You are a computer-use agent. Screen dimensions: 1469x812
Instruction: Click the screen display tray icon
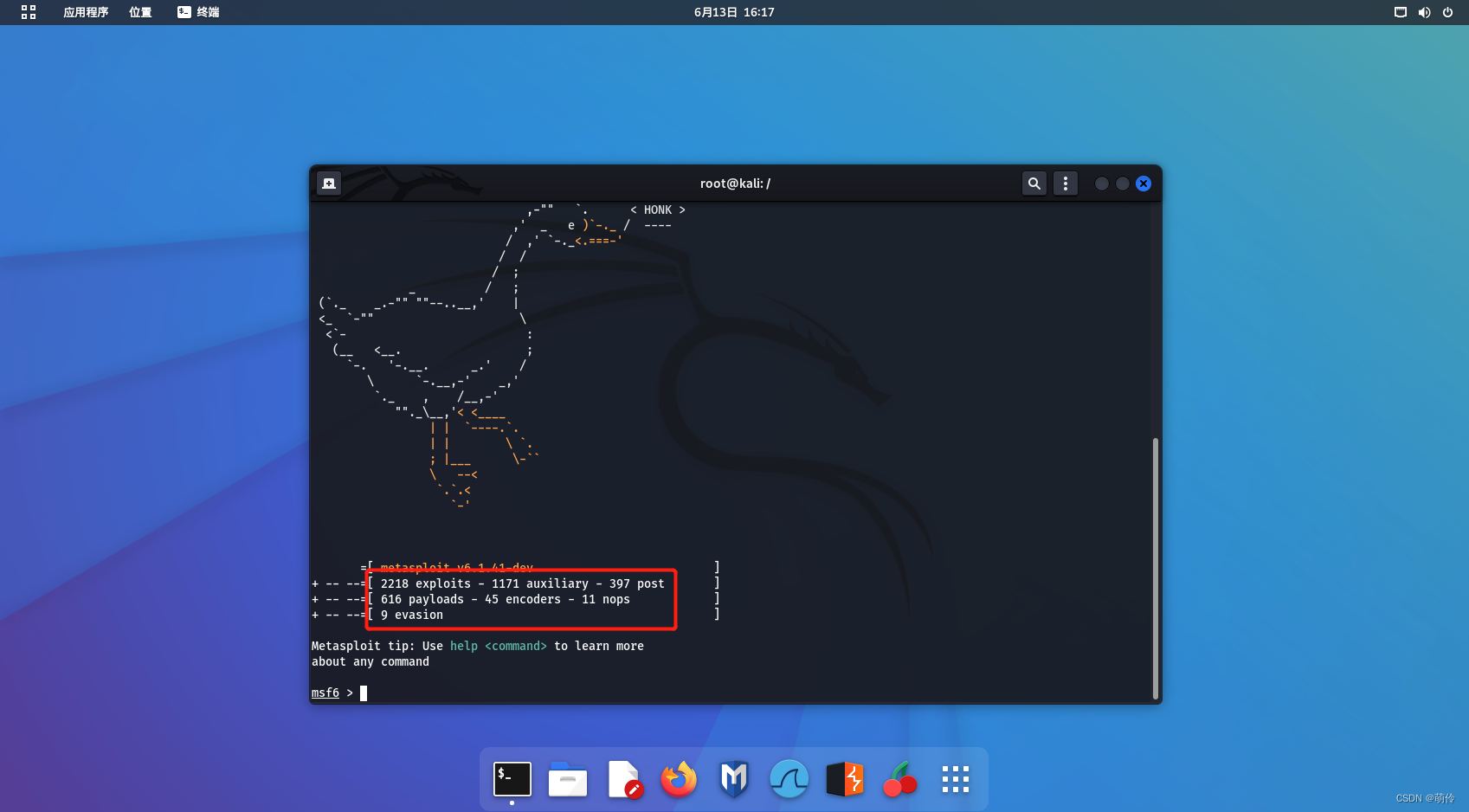point(1401,12)
